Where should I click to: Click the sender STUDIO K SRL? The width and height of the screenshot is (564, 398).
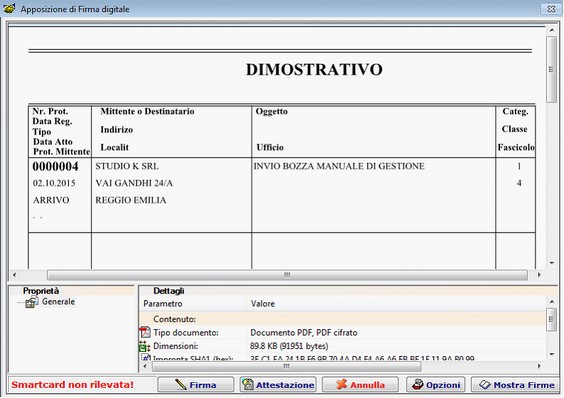click(x=127, y=166)
